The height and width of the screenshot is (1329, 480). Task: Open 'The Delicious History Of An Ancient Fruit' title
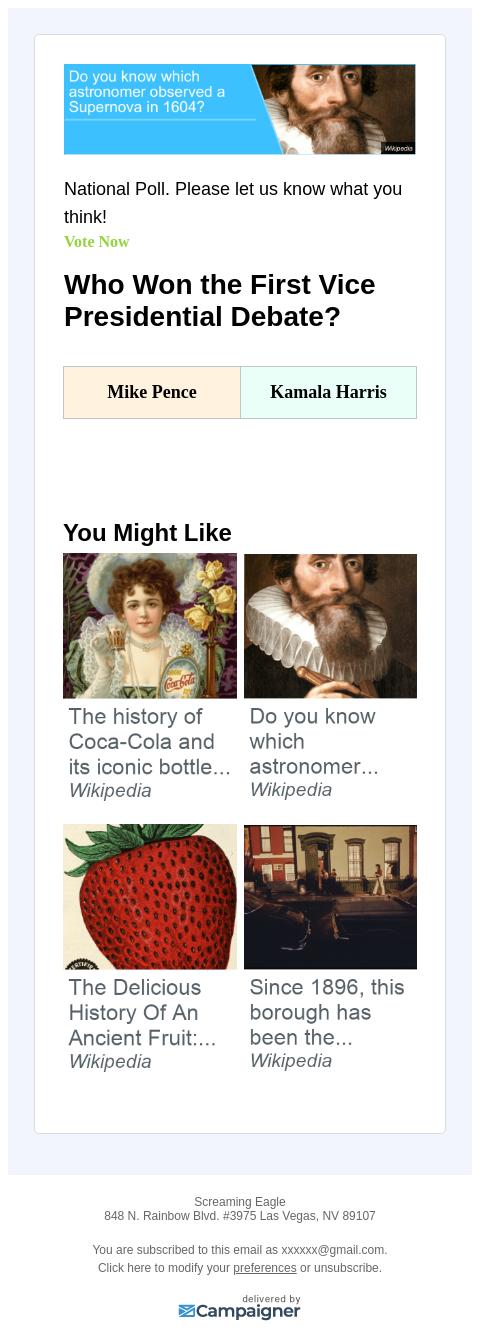point(142,1013)
